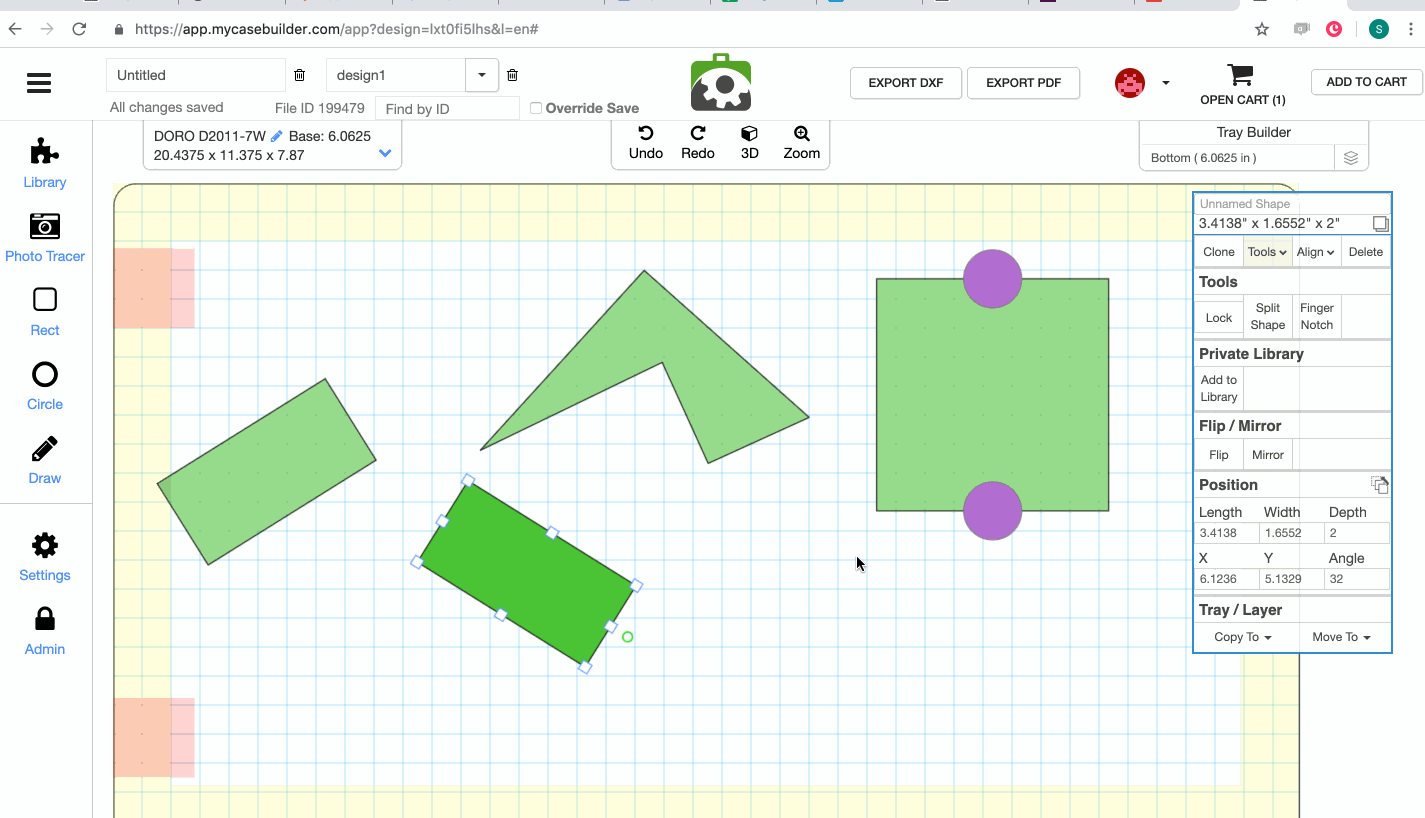1425x818 pixels.
Task: Expand the DORO D2011-7W case details
Action: point(384,153)
